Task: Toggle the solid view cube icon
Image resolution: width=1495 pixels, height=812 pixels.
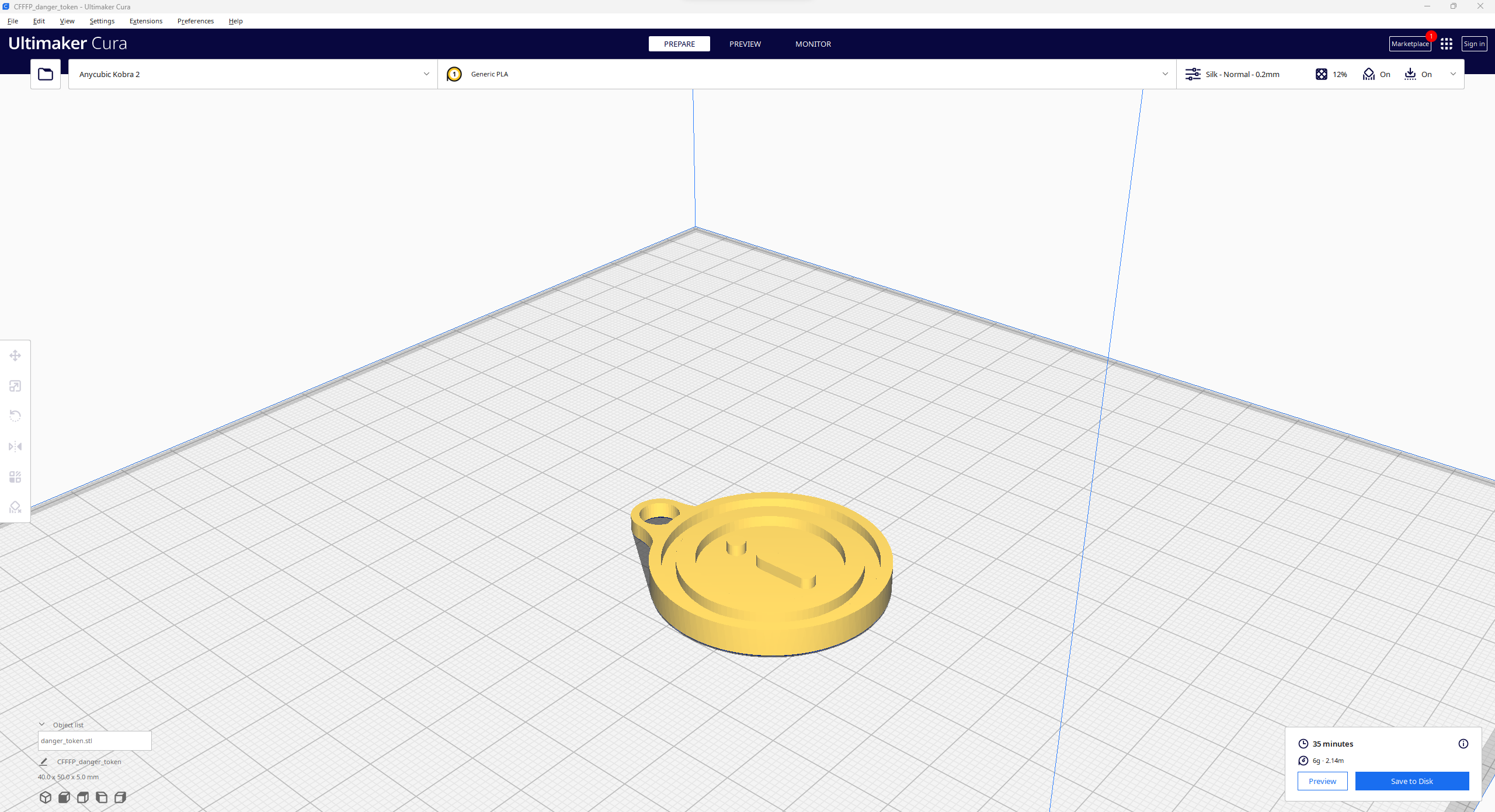Action: click(x=45, y=797)
